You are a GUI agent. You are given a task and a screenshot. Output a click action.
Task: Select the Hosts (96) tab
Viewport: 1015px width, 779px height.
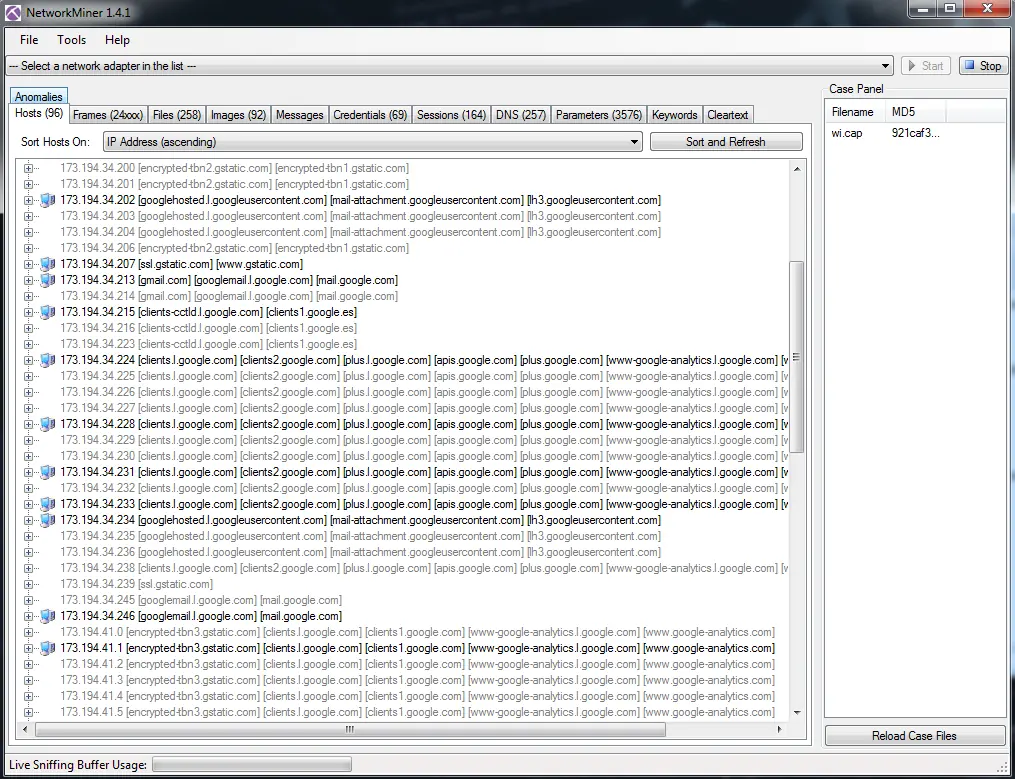(x=39, y=113)
